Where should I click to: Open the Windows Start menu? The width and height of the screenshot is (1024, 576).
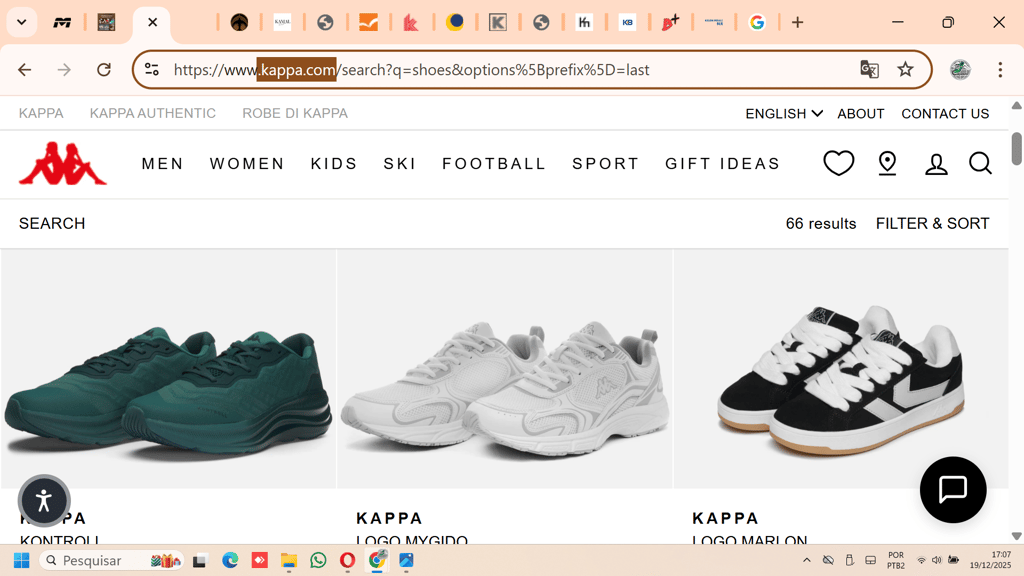[22, 560]
